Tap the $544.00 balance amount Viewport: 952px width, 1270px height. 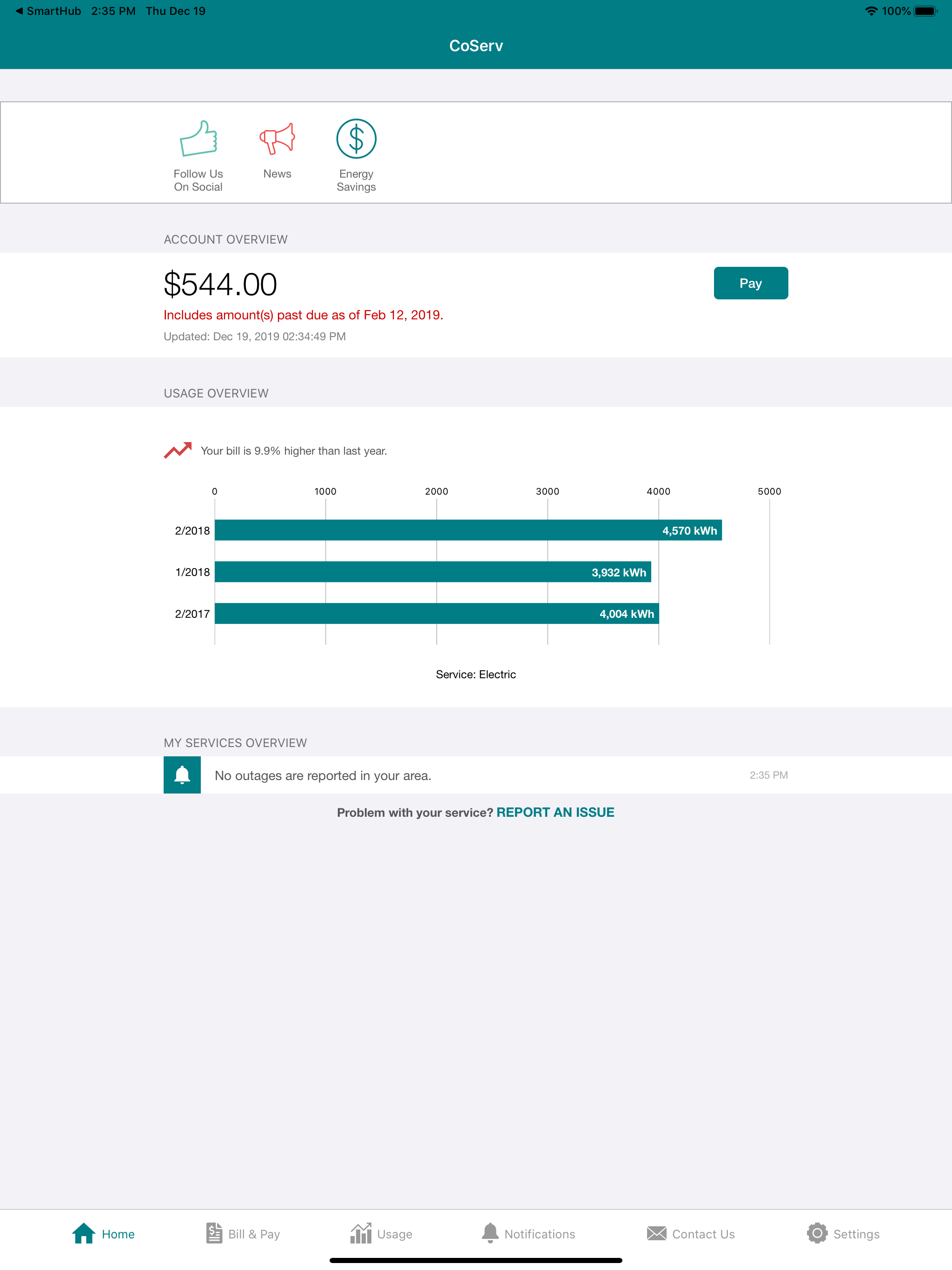[x=220, y=285]
